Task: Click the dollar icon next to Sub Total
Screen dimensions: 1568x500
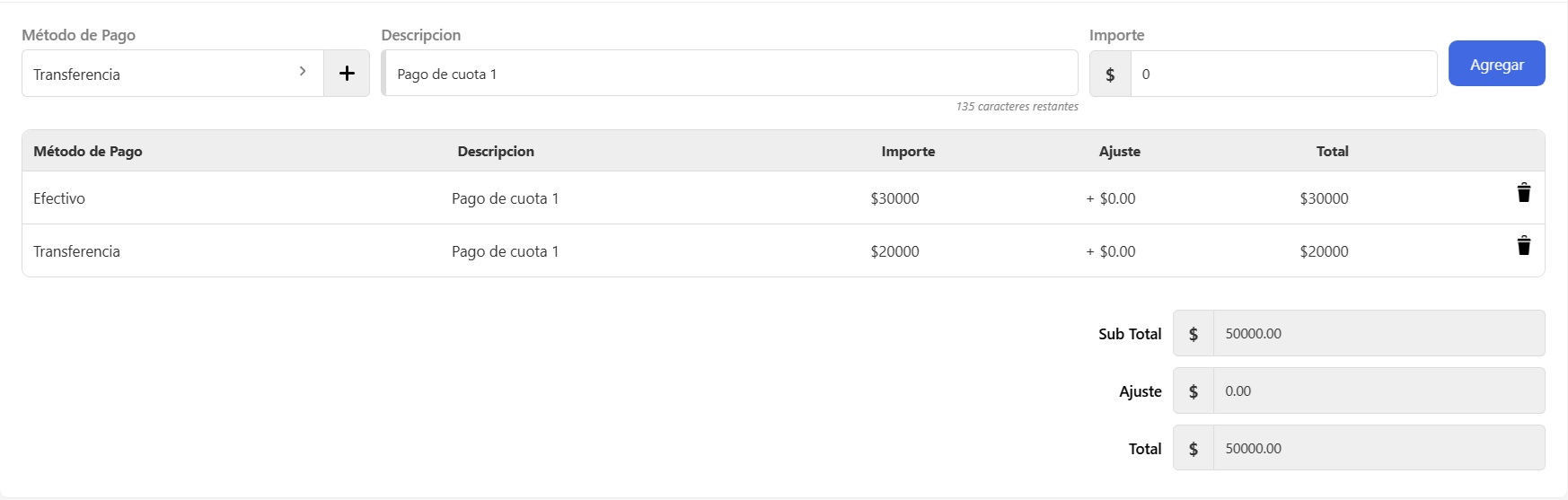Action: click(x=1194, y=334)
